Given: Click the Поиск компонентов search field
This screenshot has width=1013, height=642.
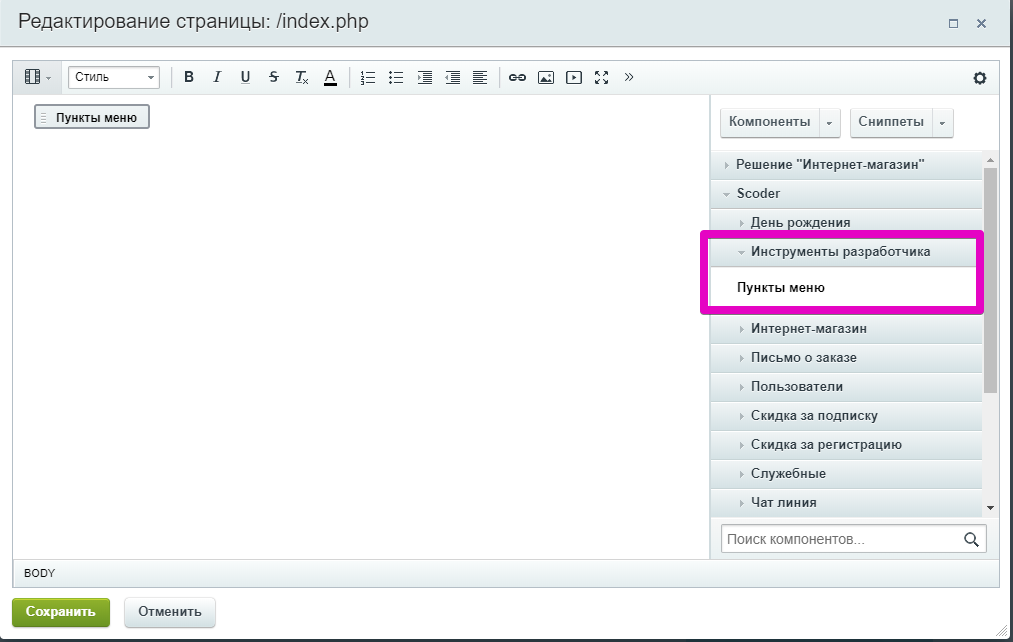Looking at the screenshot, I should 842,539.
